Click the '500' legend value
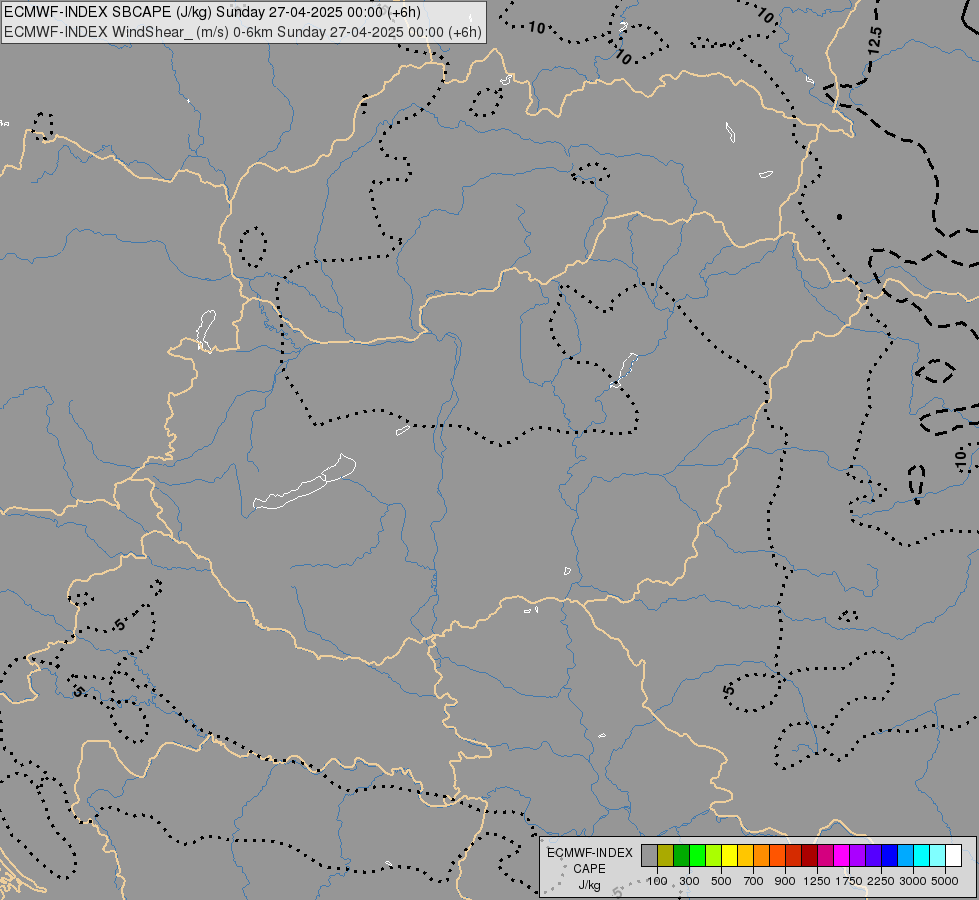 pos(721,881)
